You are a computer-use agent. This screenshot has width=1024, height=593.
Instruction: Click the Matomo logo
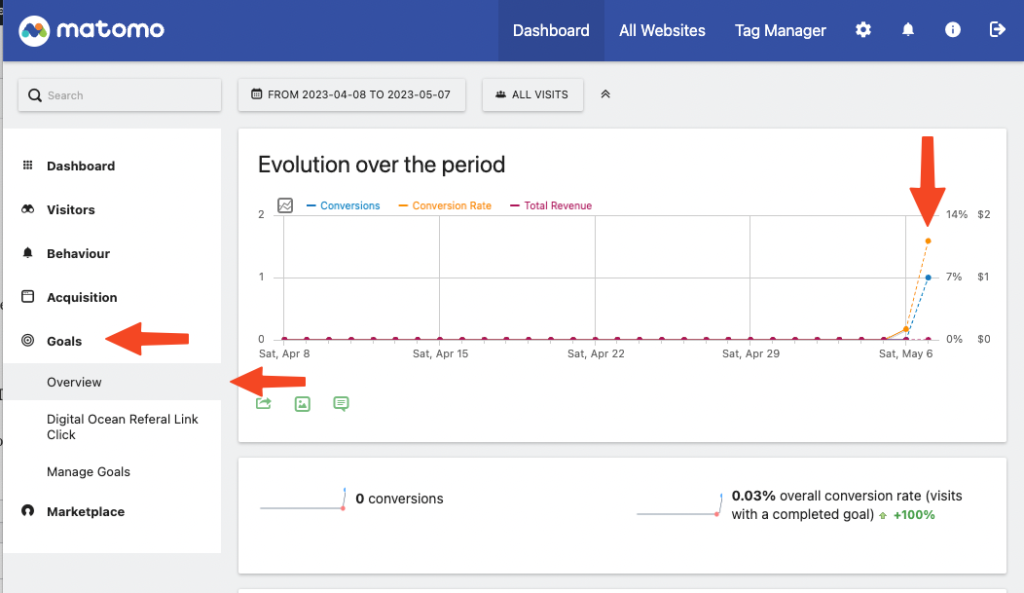tap(92, 30)
